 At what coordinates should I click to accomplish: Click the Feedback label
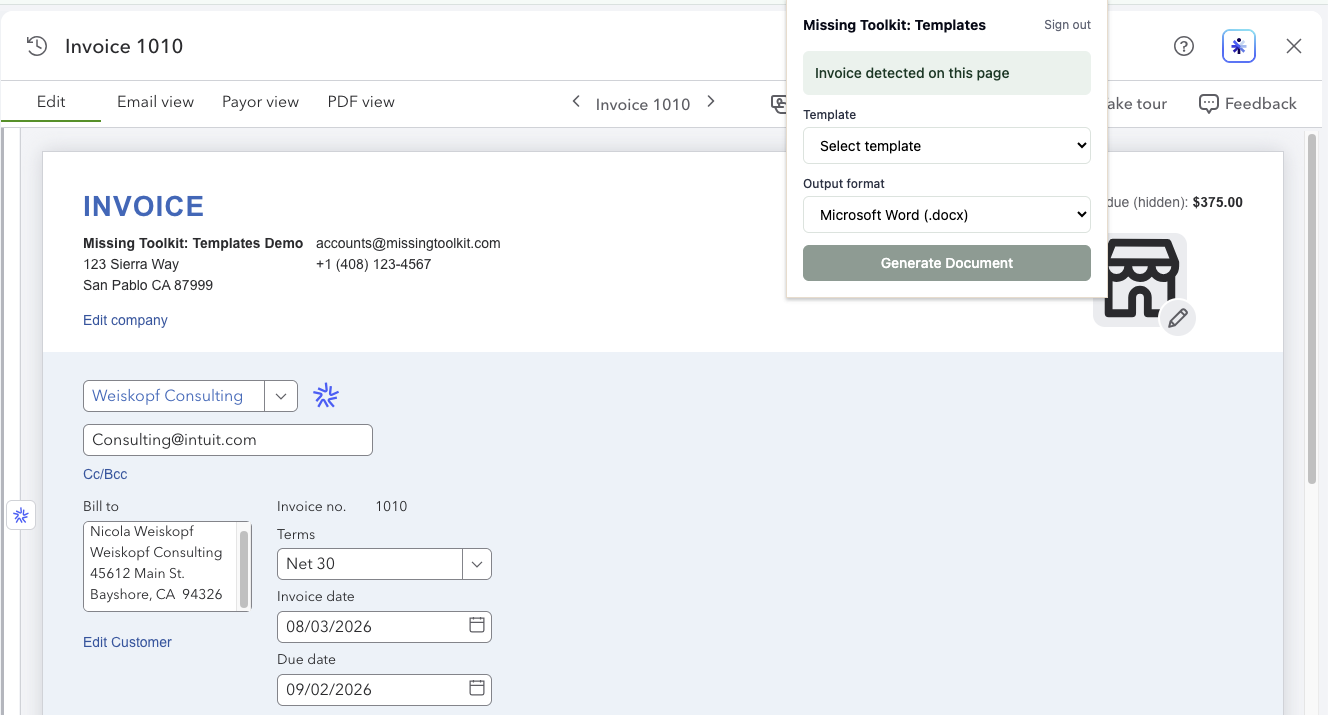coord(1261,103)
